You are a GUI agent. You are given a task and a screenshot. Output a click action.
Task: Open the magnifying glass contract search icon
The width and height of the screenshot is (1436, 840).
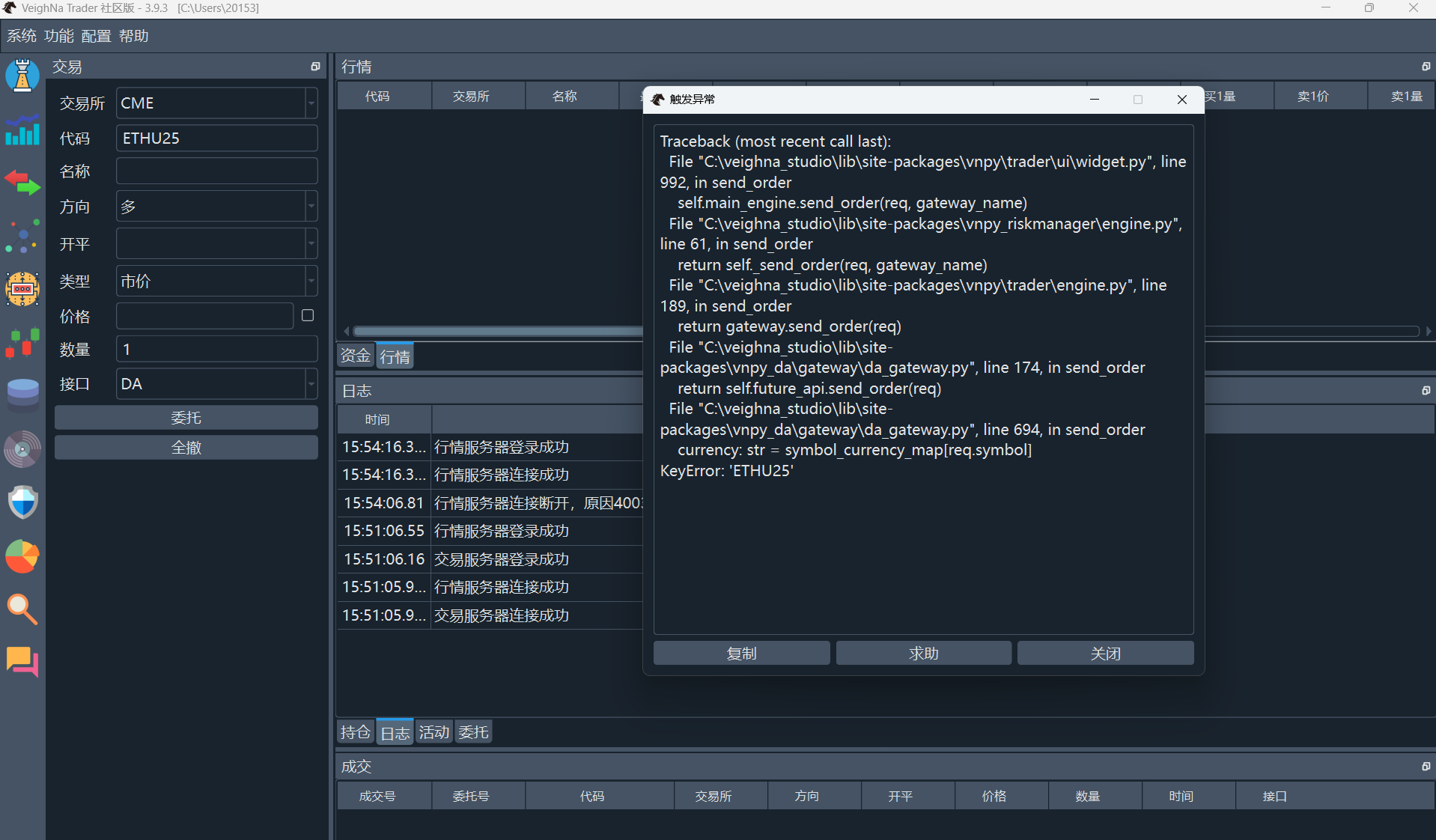22,609
